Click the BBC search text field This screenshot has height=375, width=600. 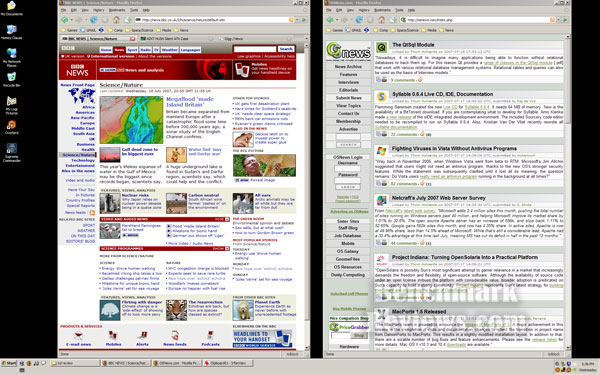pyautogui.click(x=255, y=49)
